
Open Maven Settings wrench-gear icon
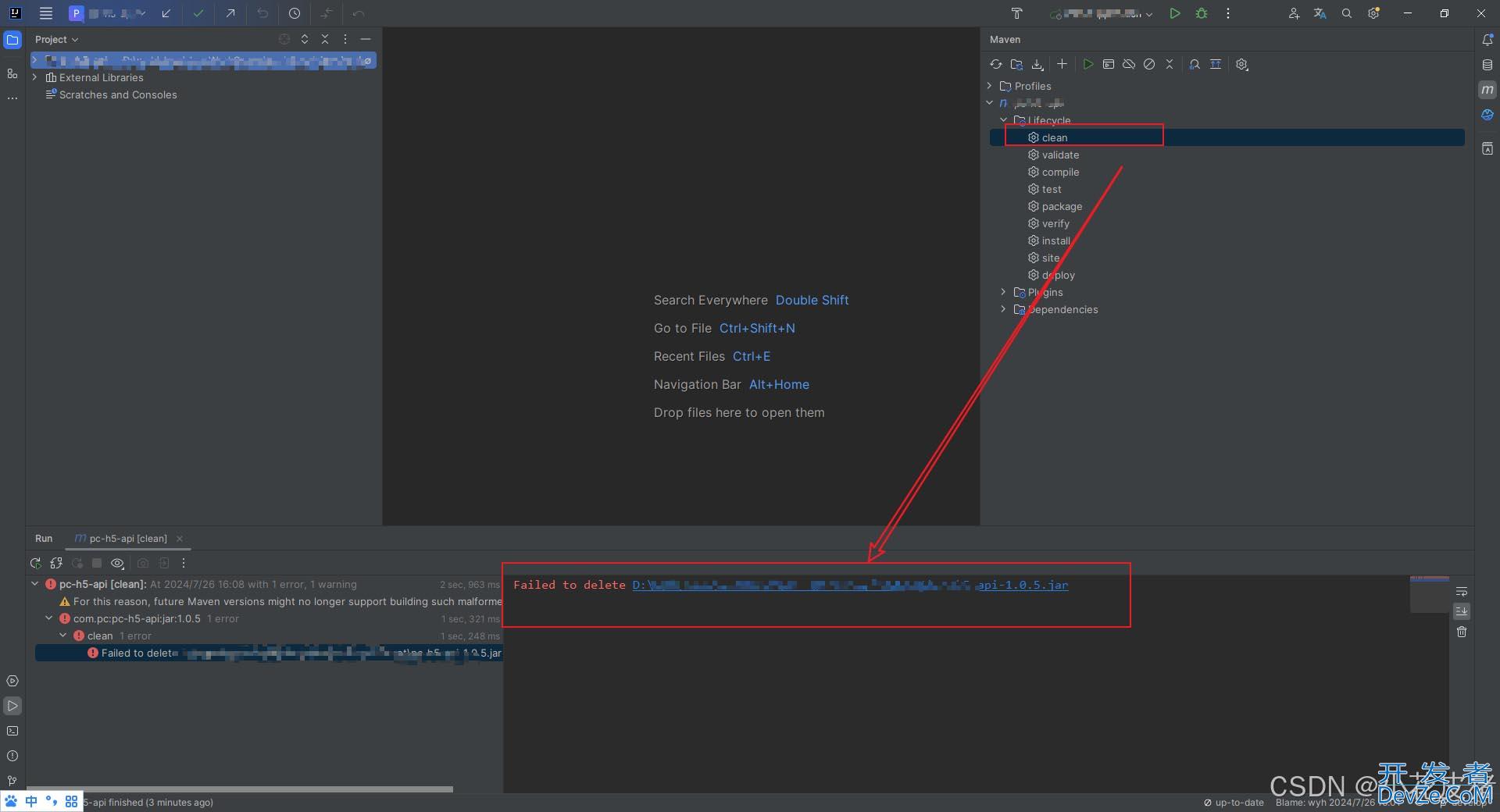pyautogui.click(x=1242, y=64)
